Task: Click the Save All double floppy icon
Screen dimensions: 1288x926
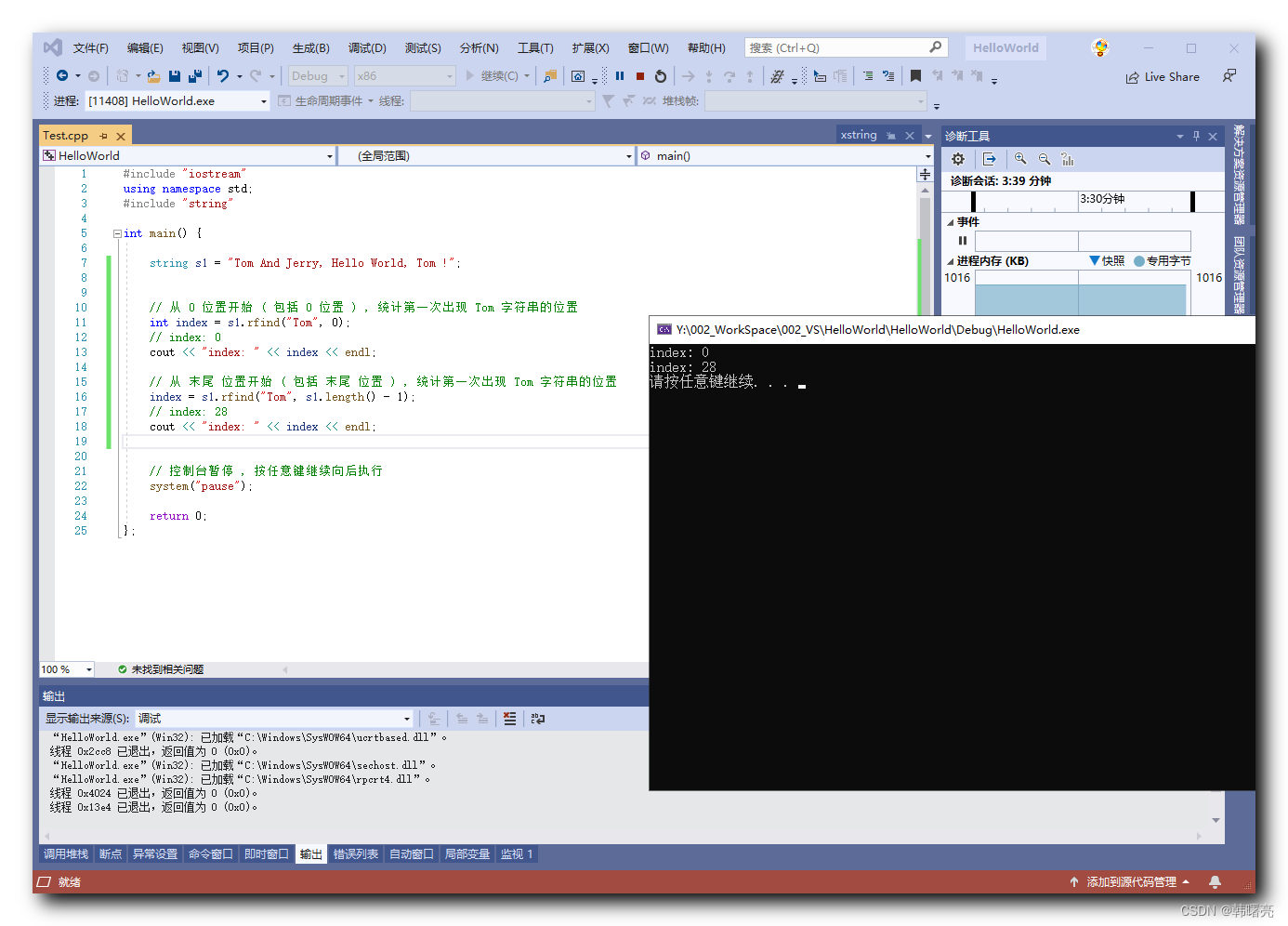Action: (194, 76)
